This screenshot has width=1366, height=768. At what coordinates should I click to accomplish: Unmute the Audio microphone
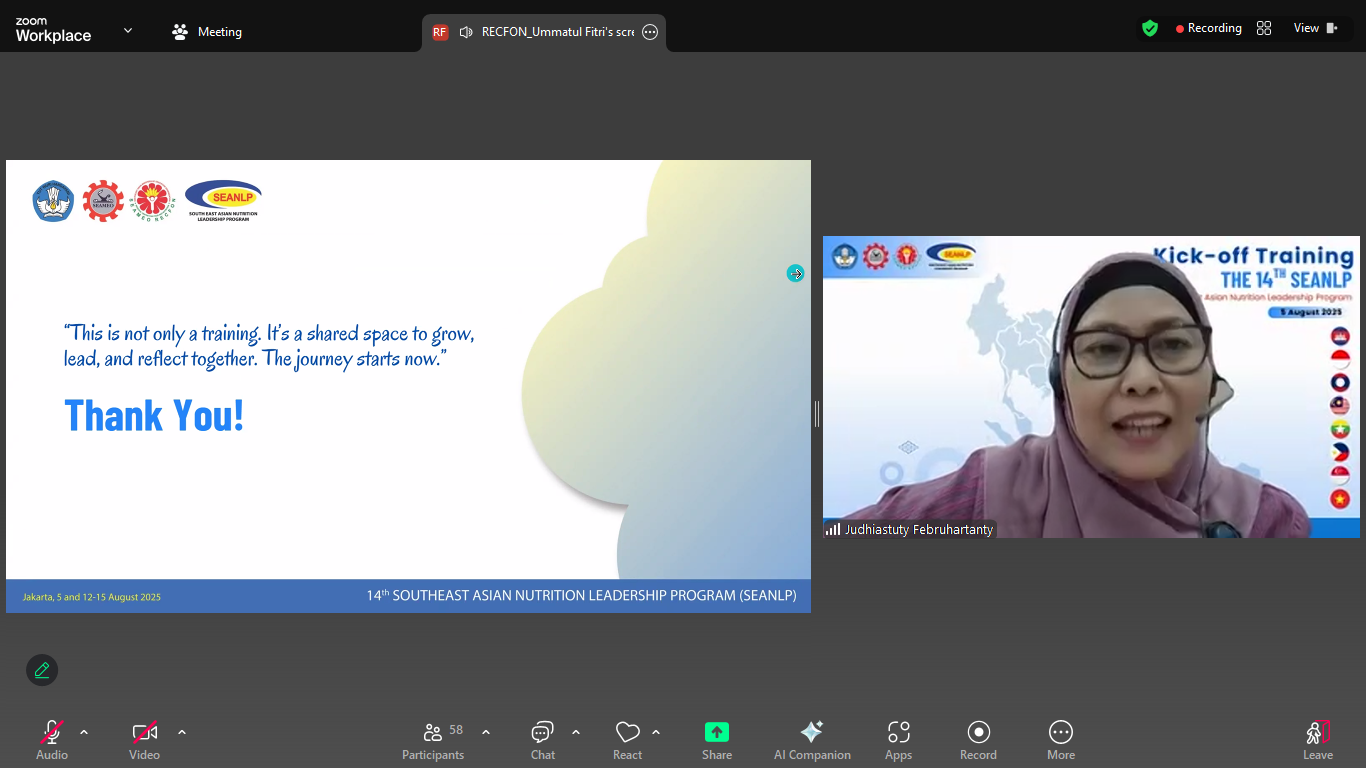tap(52, 732)
